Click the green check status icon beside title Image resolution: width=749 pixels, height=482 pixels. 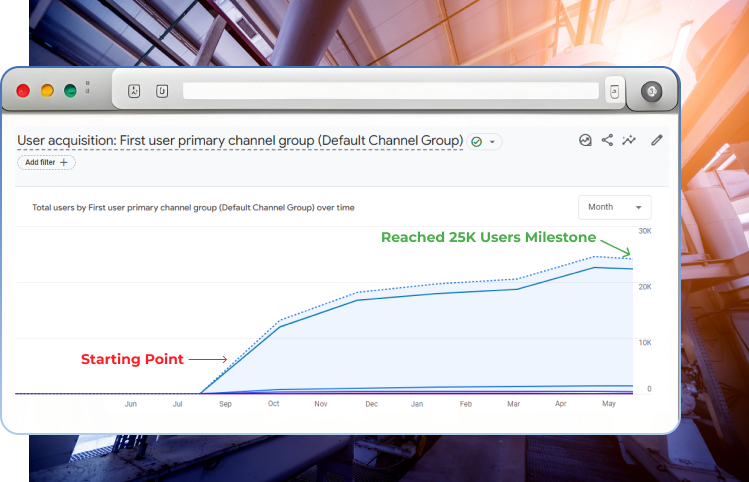(477, 142)
